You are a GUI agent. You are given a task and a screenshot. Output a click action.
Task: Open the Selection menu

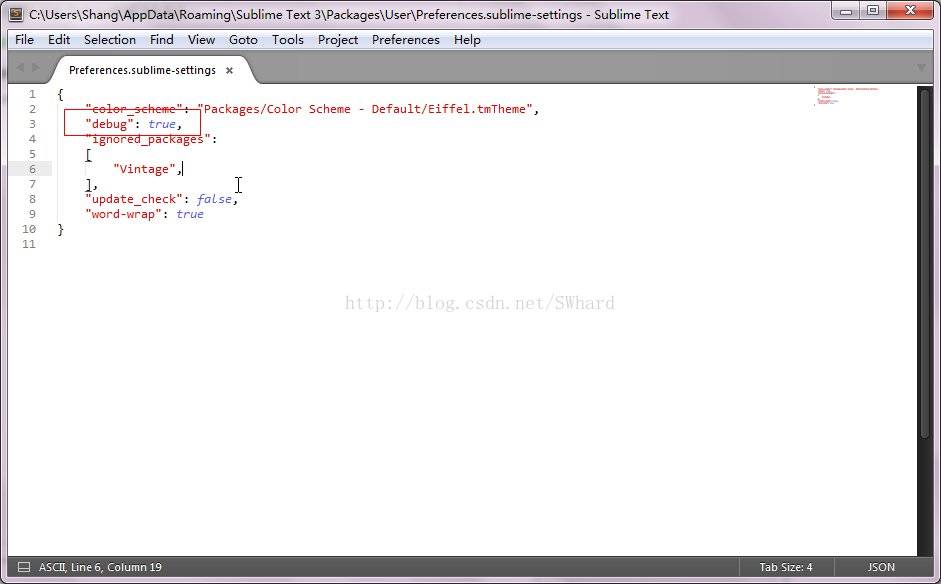pyautogui.click(x=110, y=40)
